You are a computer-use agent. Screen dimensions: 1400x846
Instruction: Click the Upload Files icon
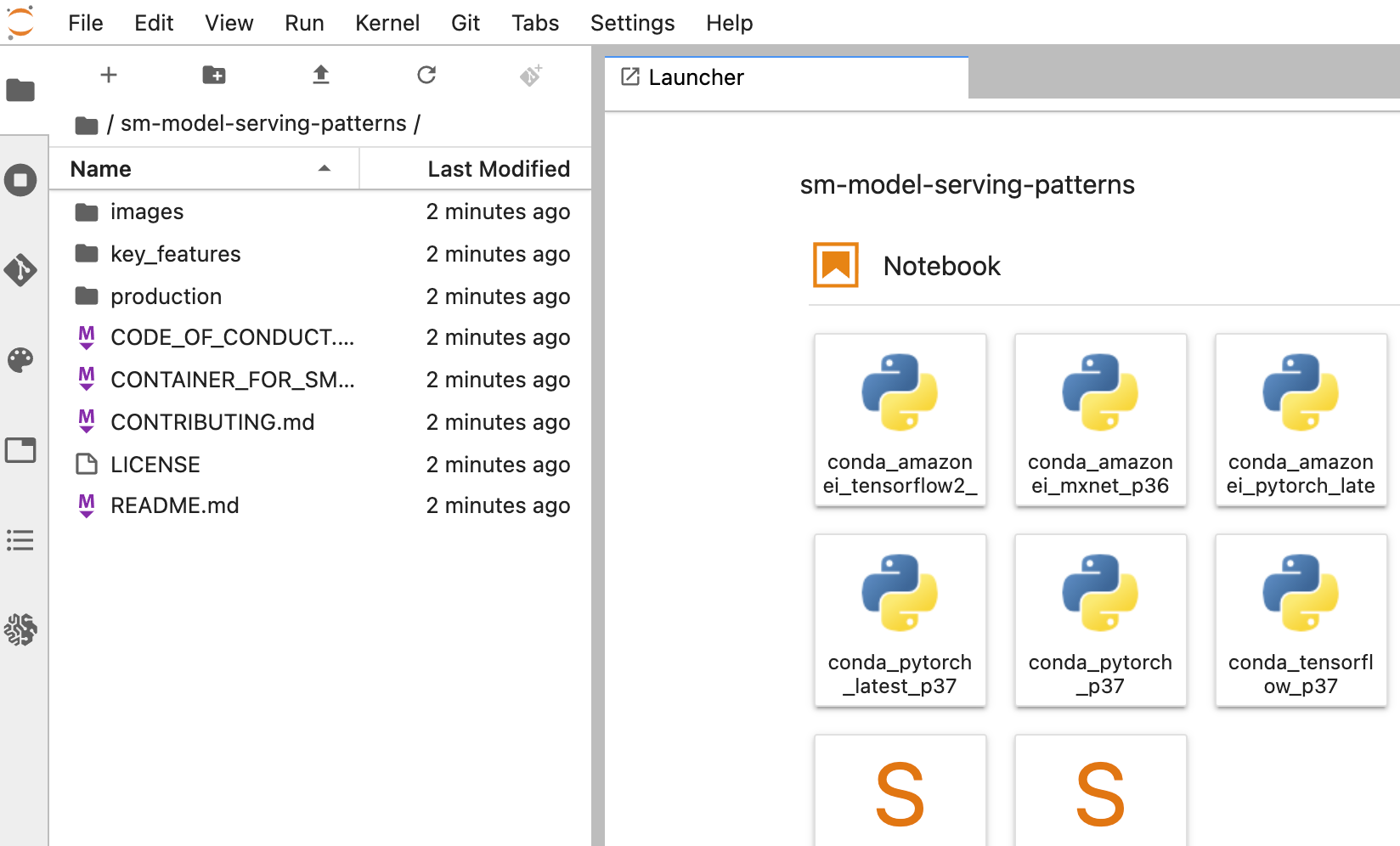coord(320,75)
